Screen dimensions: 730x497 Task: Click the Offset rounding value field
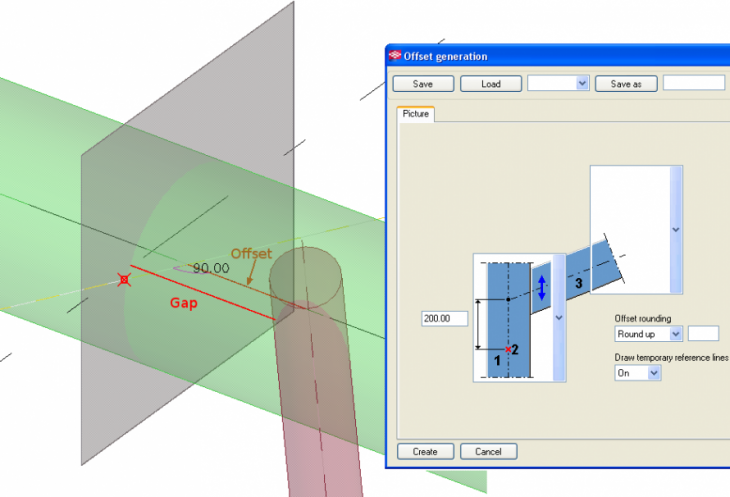(x=703, y=333)
